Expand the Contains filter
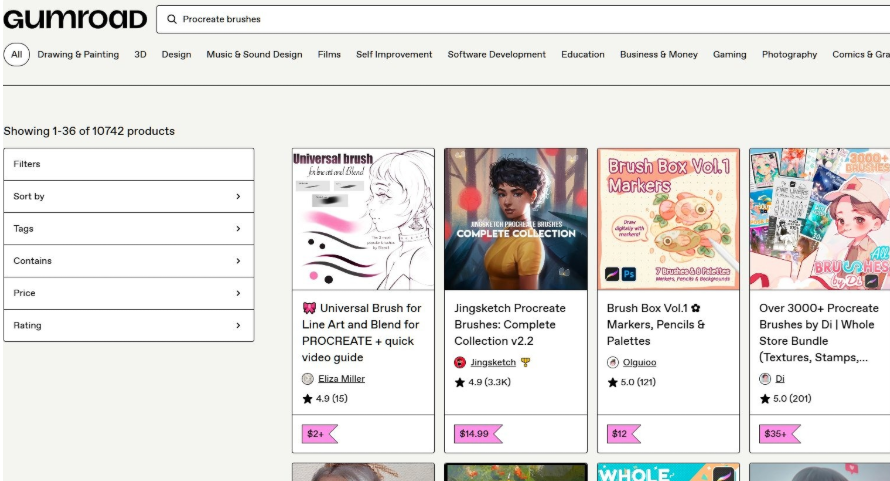Image resolution: width=890 pixels, height=481 pixels. 129,261
